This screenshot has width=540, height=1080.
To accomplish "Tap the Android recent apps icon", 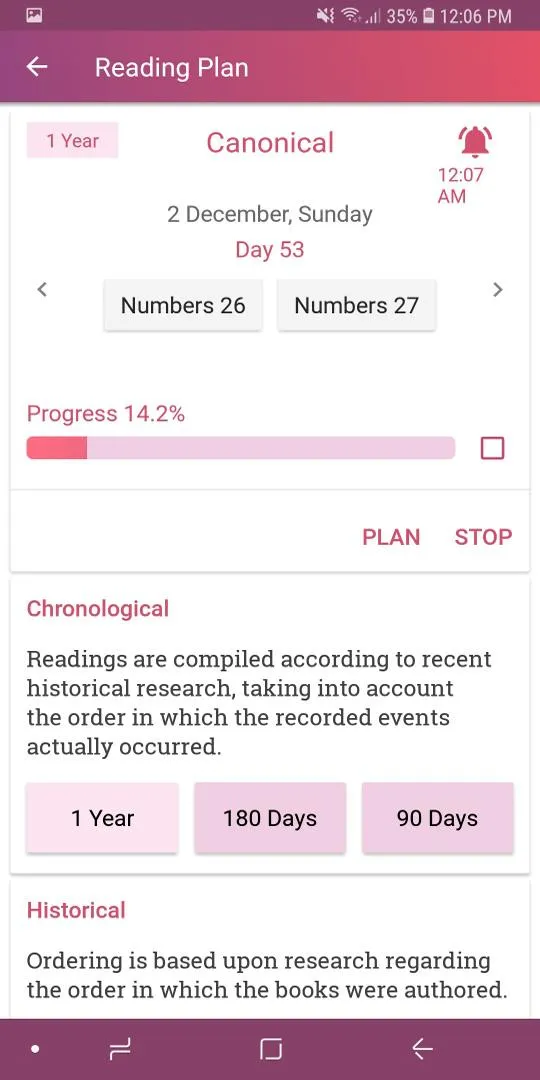I will [120, 1049].
